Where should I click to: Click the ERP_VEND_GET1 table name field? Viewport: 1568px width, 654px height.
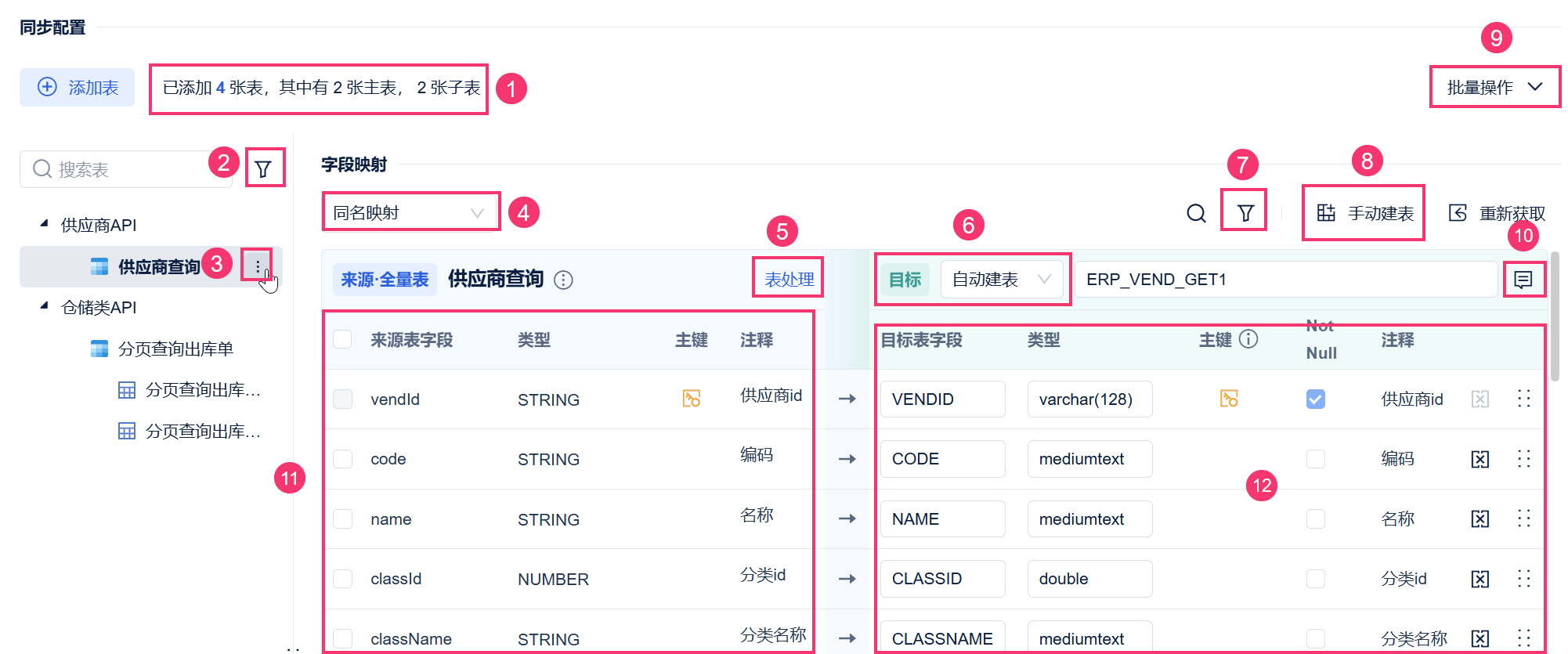1286,280
